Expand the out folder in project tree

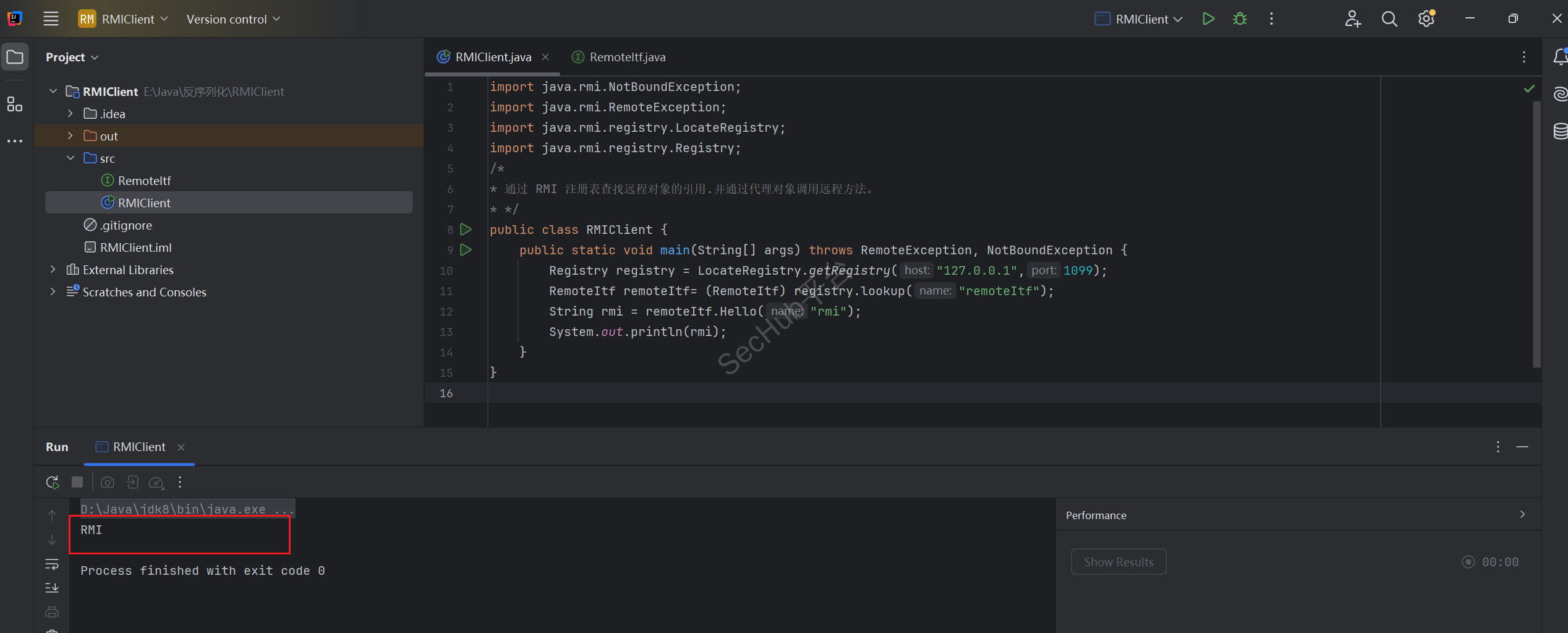[x=70, y=136]
